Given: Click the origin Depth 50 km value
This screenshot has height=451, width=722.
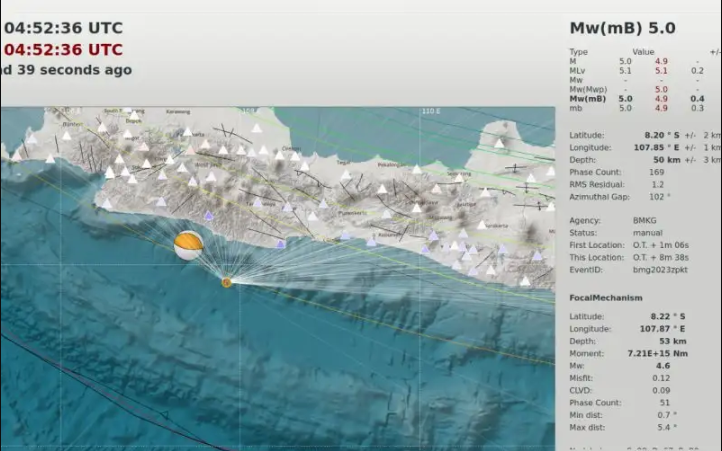Looking at the screenshot, I should [668, 159].
